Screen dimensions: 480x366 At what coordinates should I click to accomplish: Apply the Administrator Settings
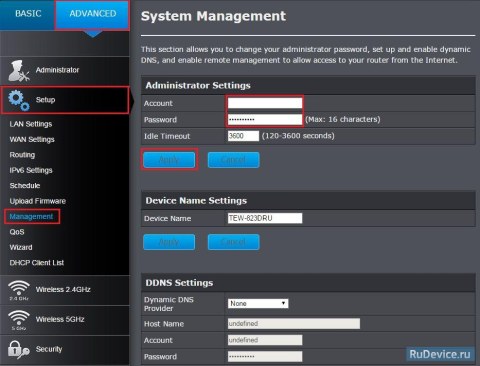[x=169, y=160]
